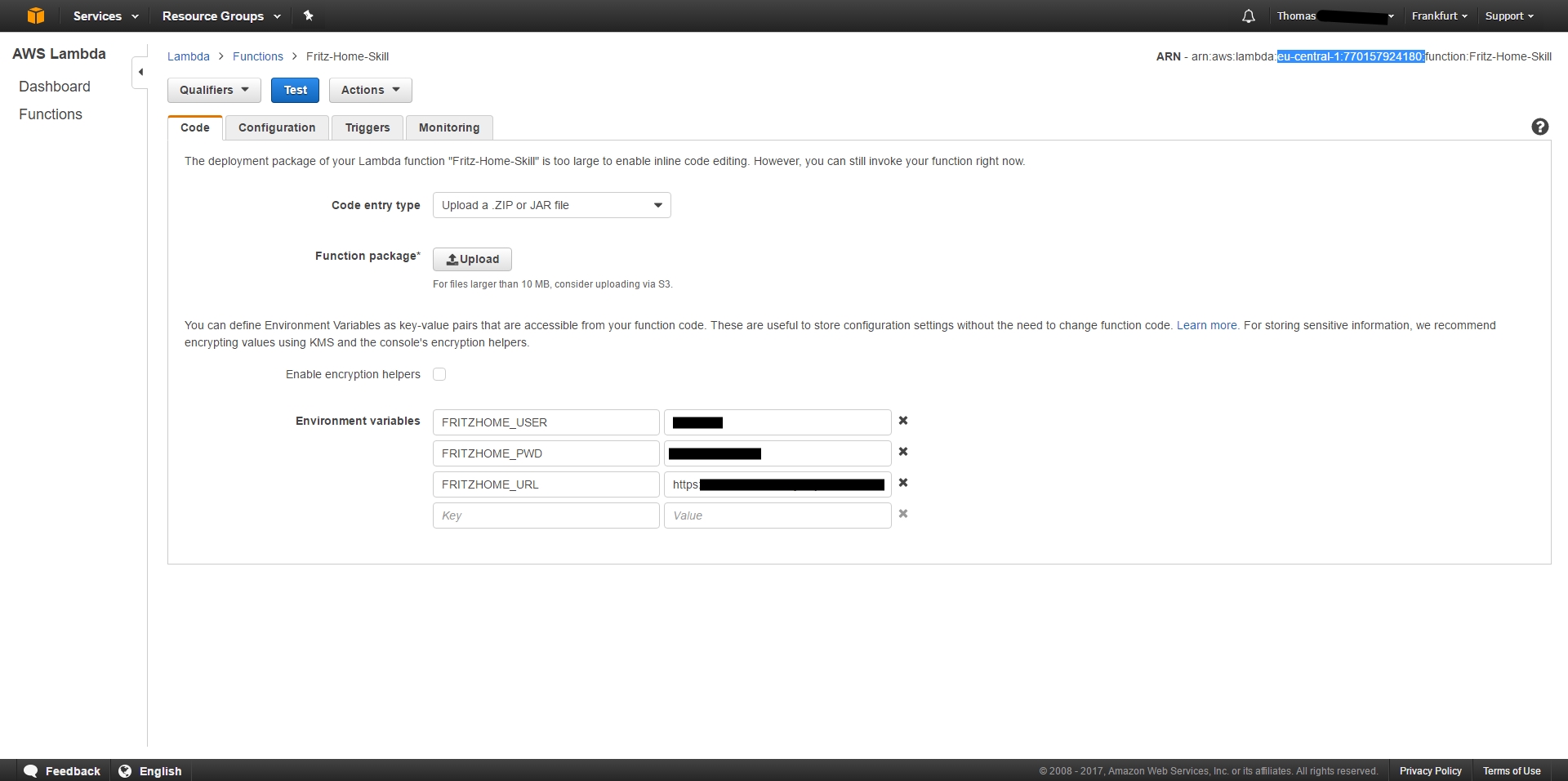Open the Frankfurt region dropdown
Viewport: 1568px width, 781px height.
1439,16
